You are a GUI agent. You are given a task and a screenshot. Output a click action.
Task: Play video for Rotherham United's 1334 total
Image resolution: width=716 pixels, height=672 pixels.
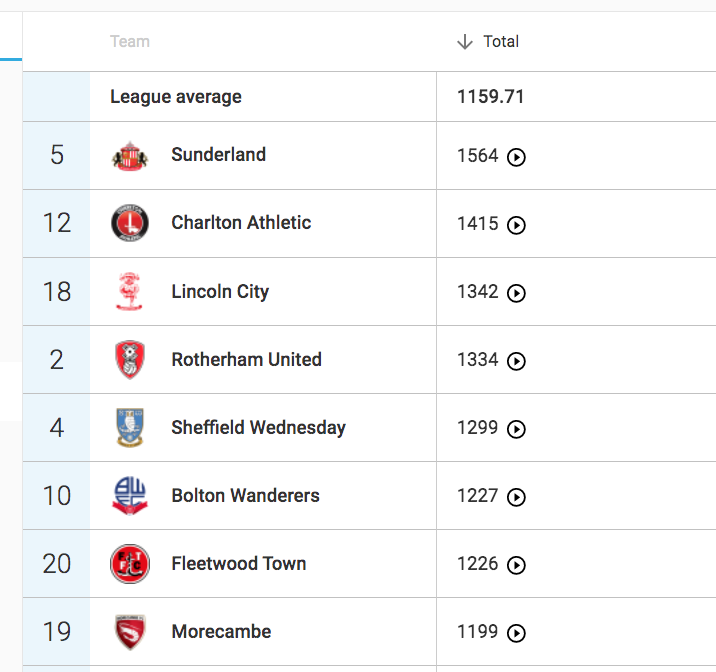[516, 361]
